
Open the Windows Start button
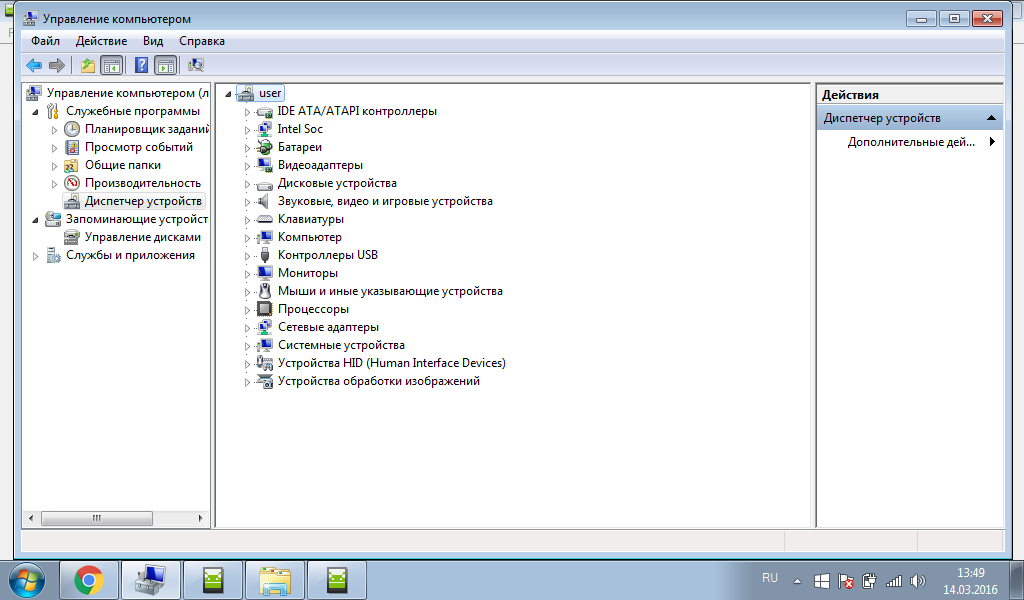(27, 580)
